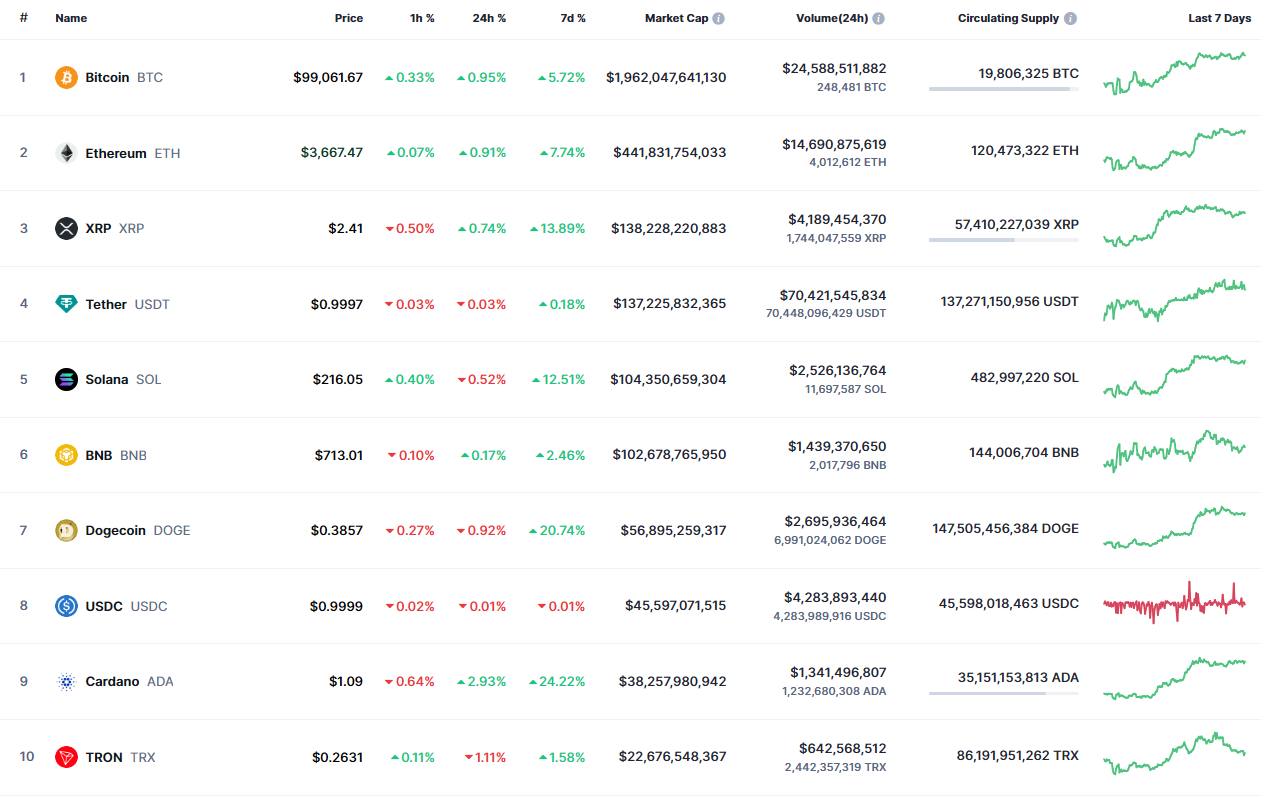Click XRP 7d change 13.89%
The image size is (1268, 798).
[x=557, y=228]
